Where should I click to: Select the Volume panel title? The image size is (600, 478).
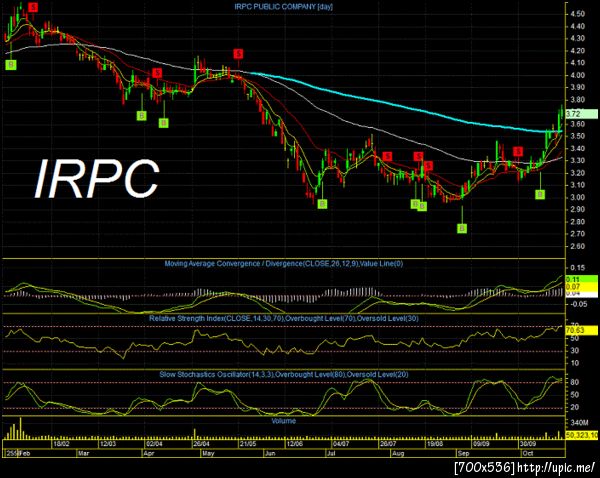pyautogui.click(x=284, y=421)
